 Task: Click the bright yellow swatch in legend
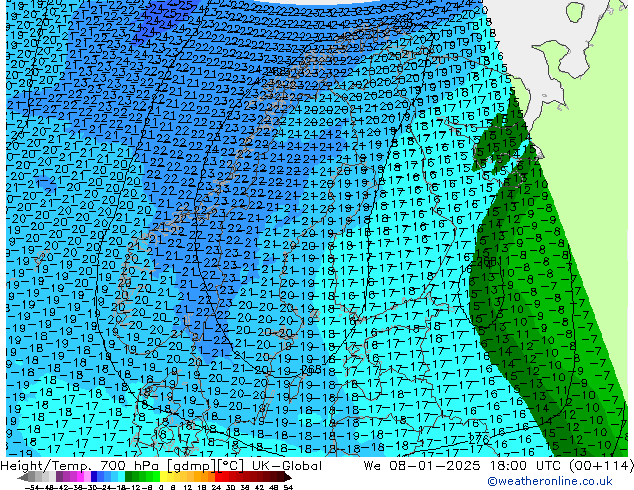163,477
